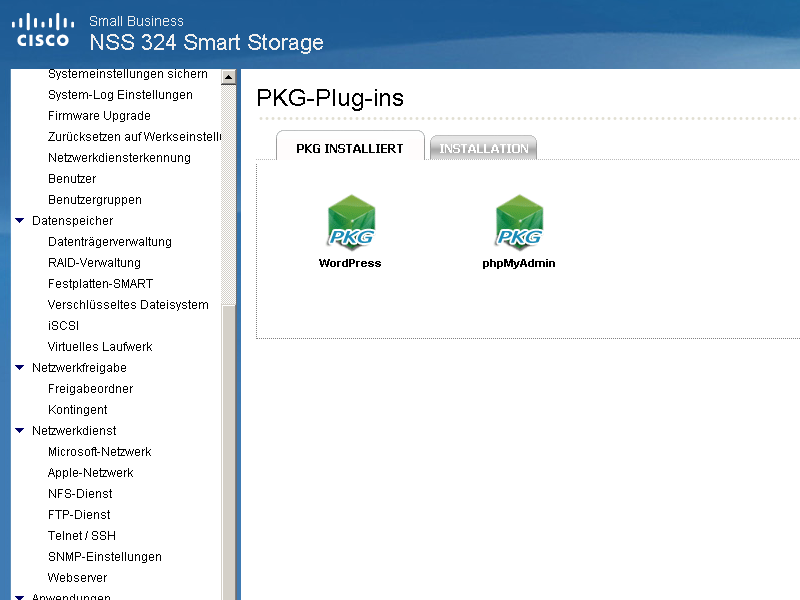
Task: Click the PKG-Plug-ins page heading
Action: [x=330, y=98]
